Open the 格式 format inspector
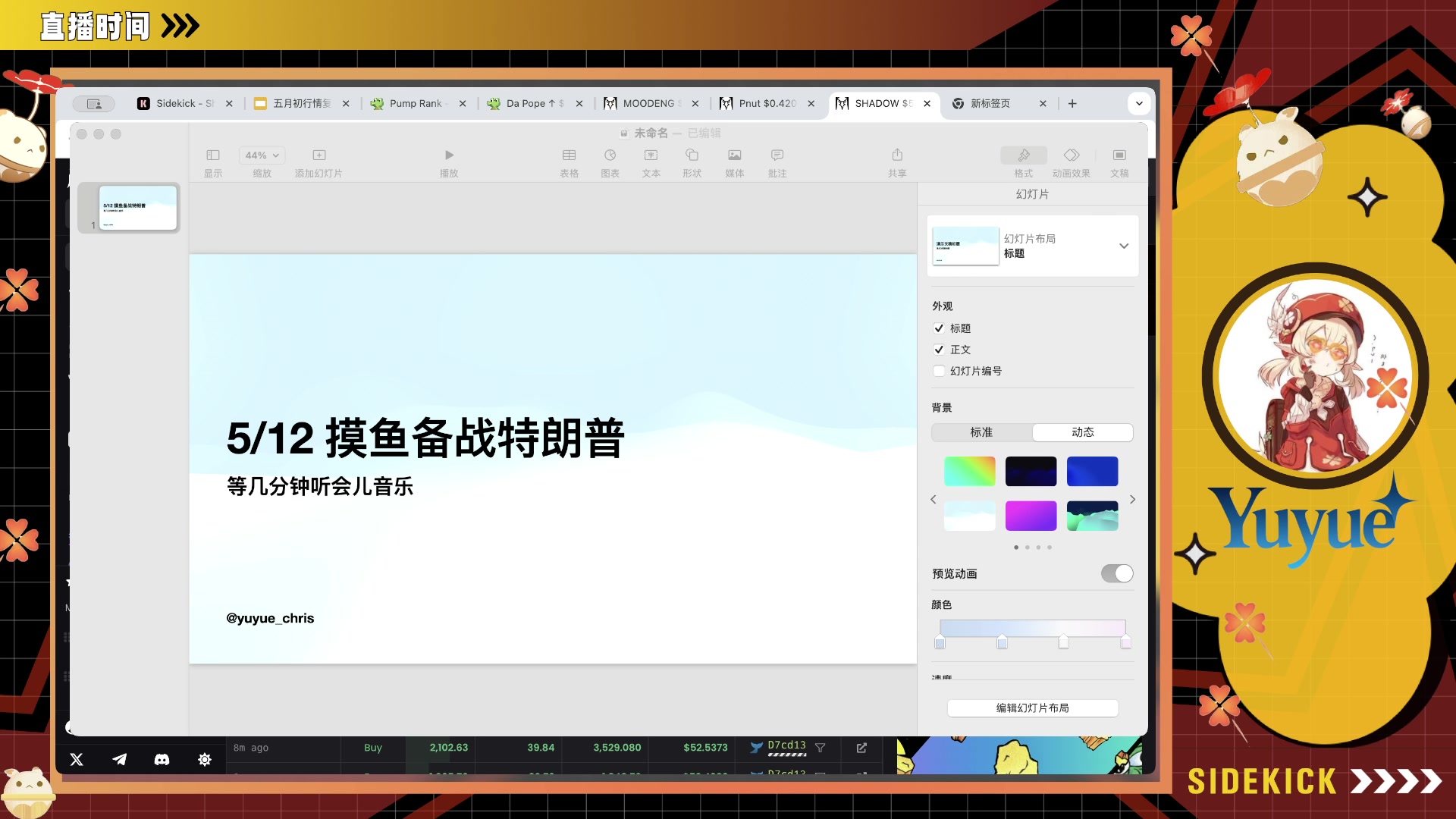 tap(1024, 155)
